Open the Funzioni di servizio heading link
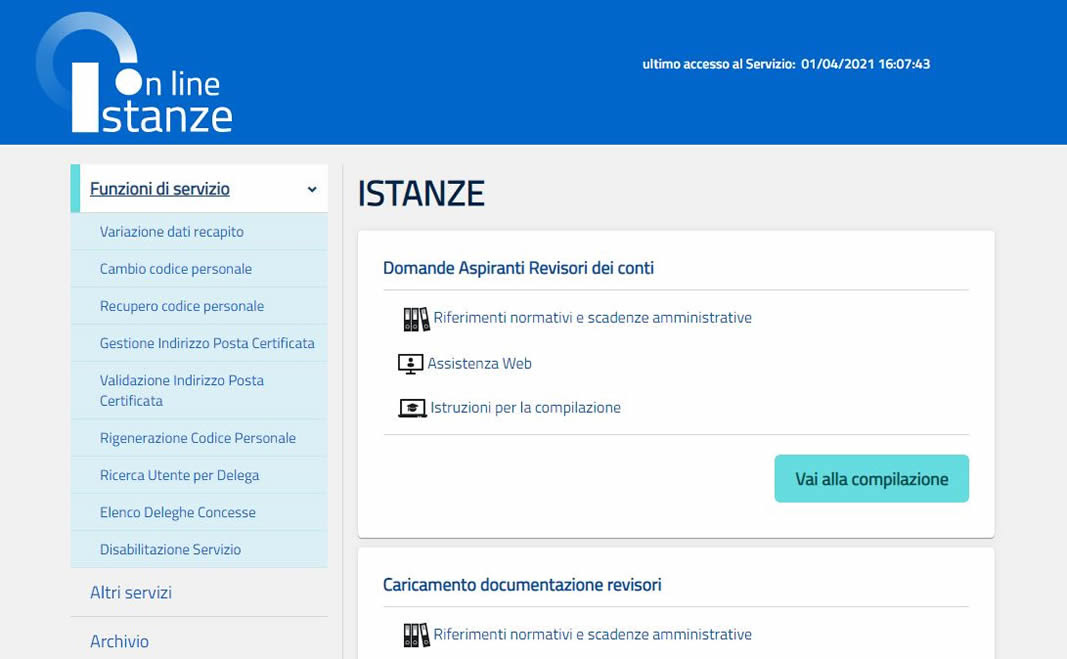The height and width of the screenshot is (659, 1067). 160,189
